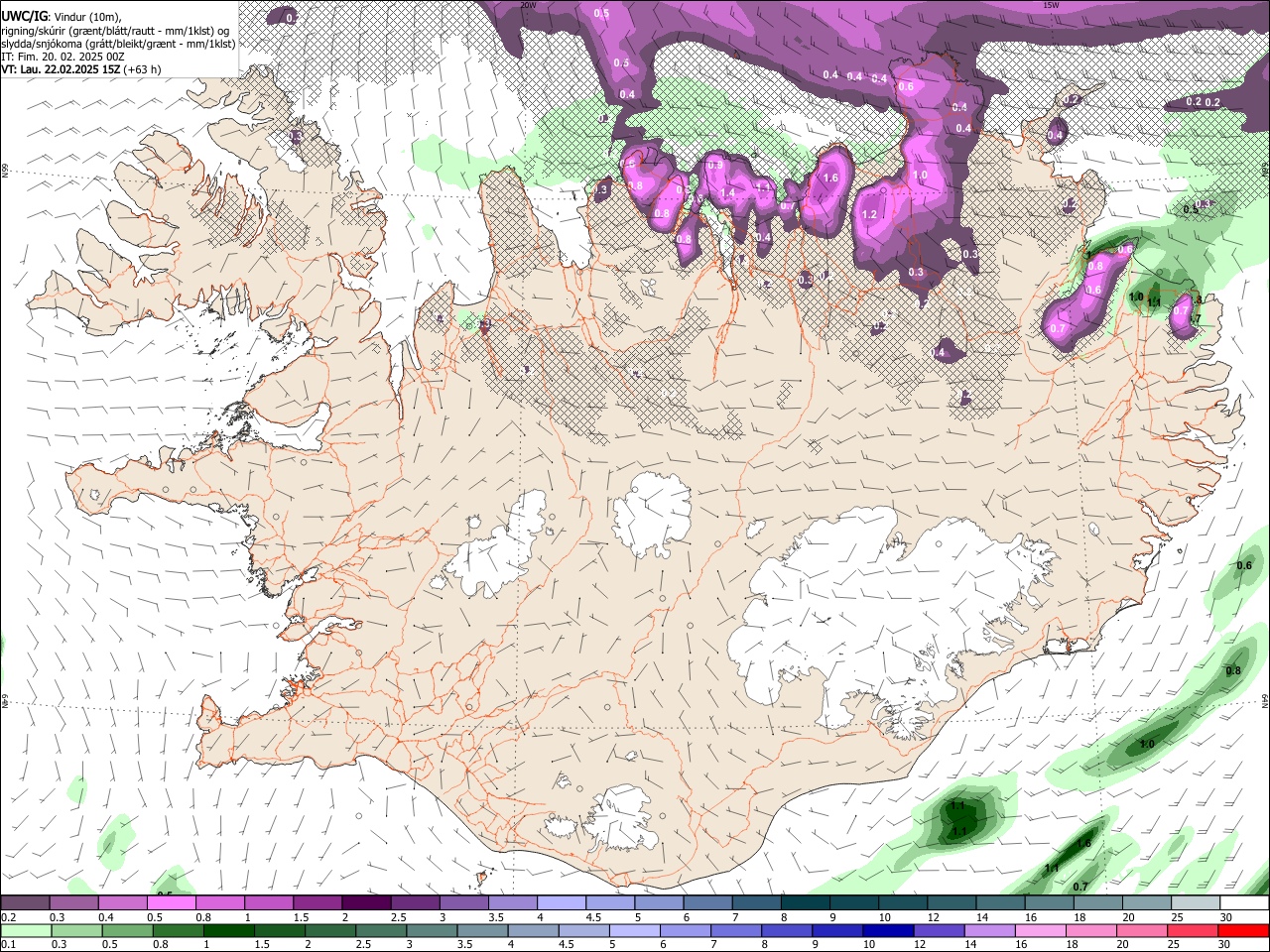Click the '1.2' snowfall value on the map
Viewport: 1270px width, 952px height.
point(870,214)
